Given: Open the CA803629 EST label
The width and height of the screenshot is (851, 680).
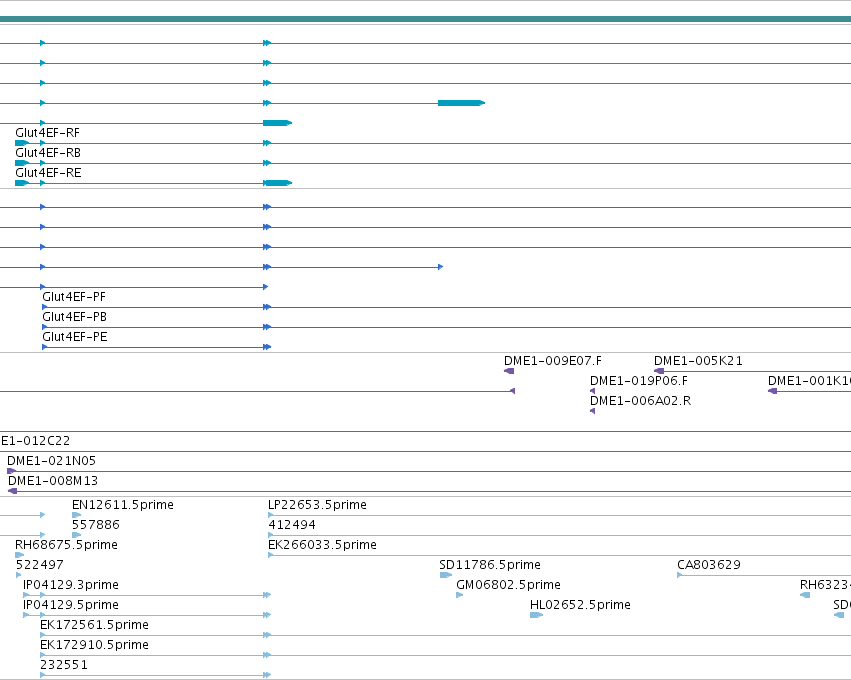Looking at the screenshot, I should coord(709,565).
